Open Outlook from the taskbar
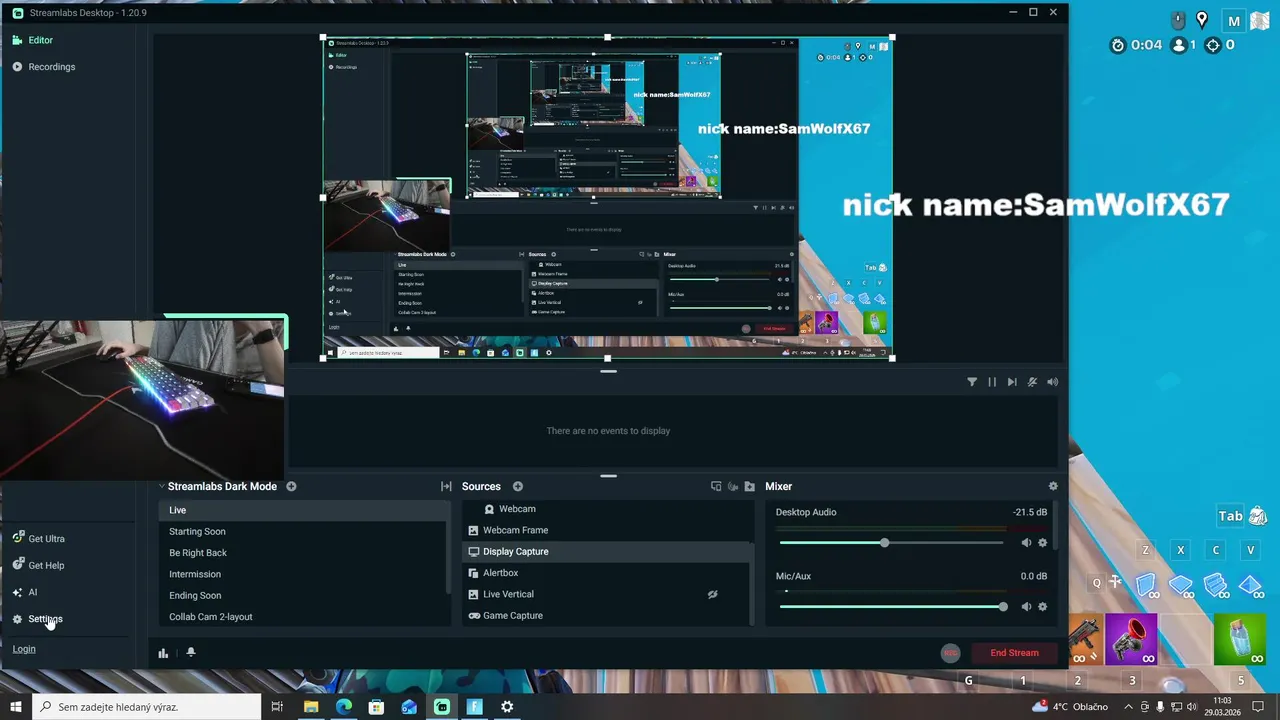The image size is (1280, 720). 409,707
